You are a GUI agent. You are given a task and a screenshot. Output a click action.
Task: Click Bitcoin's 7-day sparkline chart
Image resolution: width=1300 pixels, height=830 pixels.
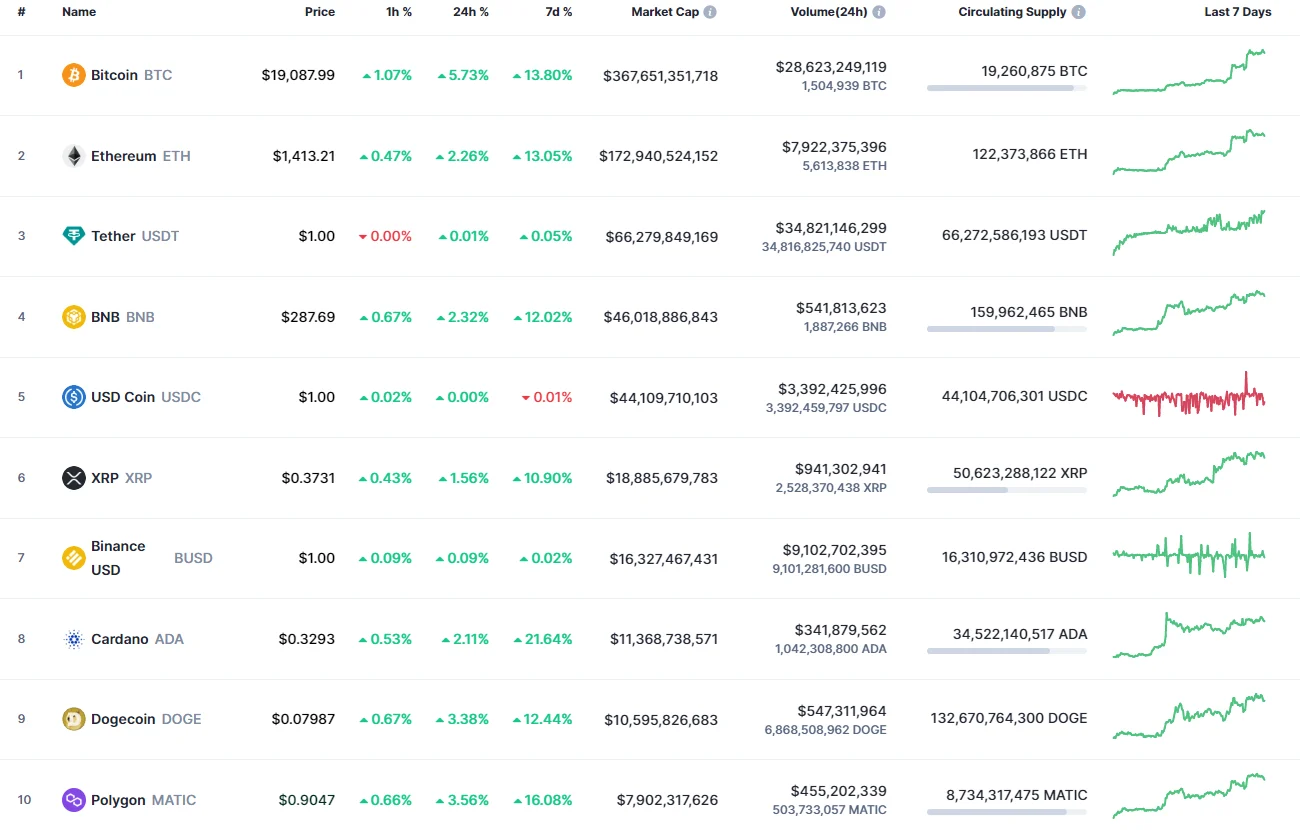pyautogui.click(x=1188, y=75)
